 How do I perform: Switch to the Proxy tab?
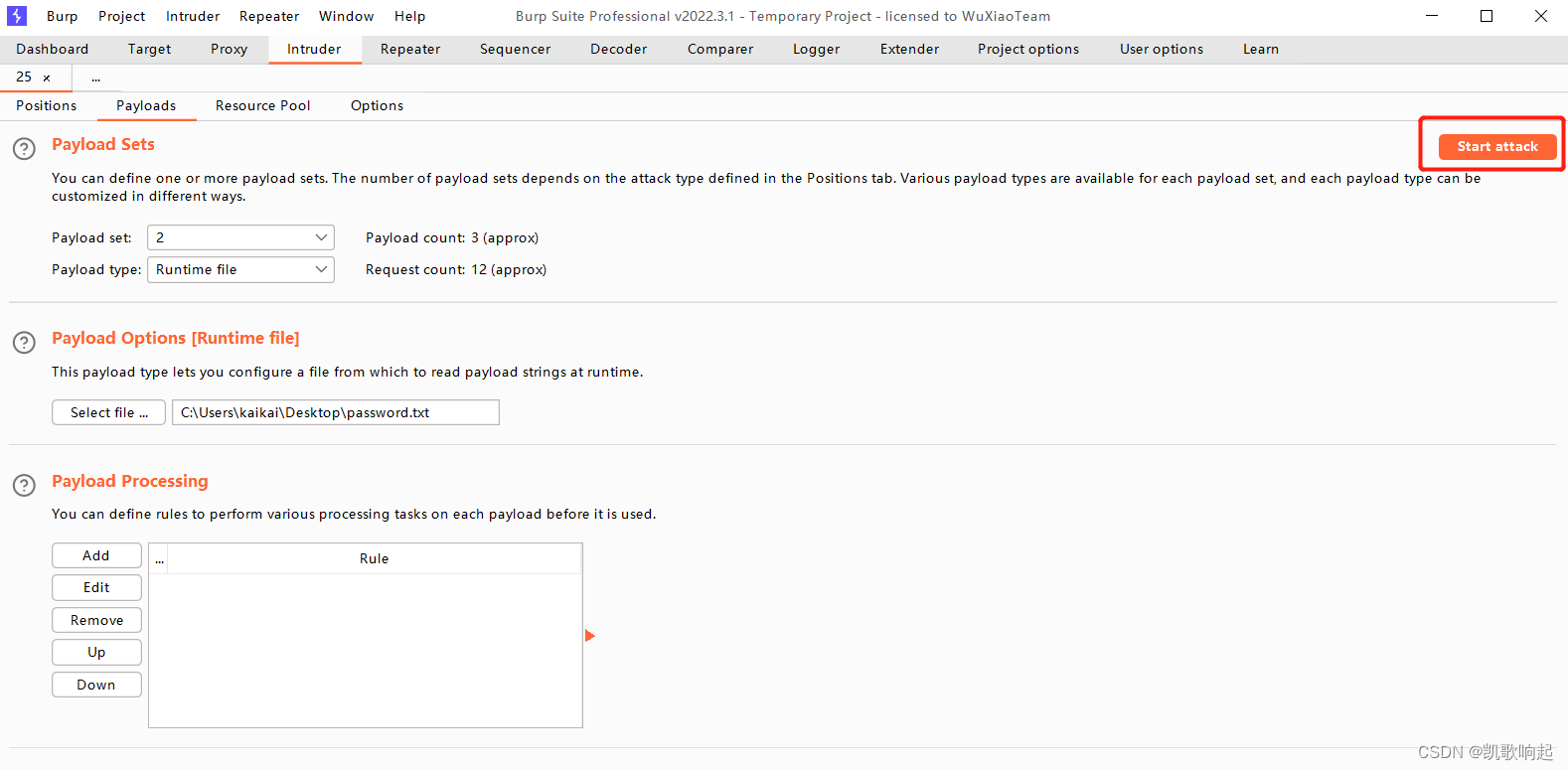pyautogui.click(x=229, y=49)
